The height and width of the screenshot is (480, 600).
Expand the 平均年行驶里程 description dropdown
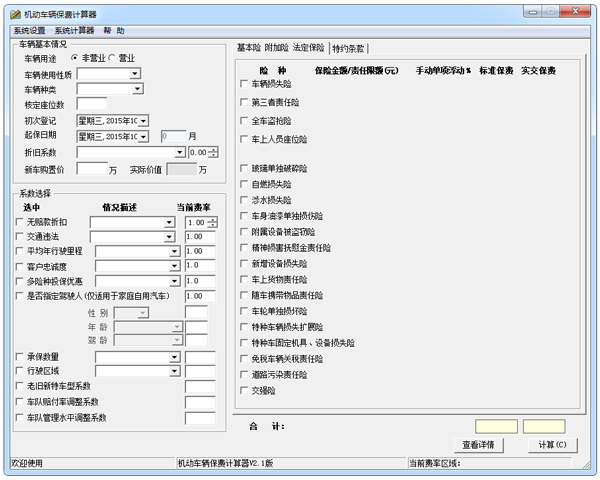[x=174, y=251]
